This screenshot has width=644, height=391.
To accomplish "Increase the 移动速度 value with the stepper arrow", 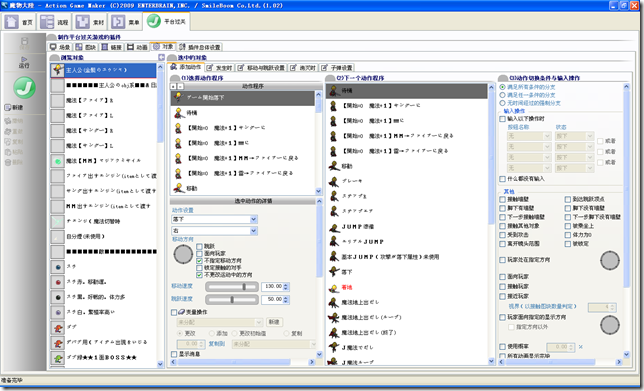I will [286, 284].
